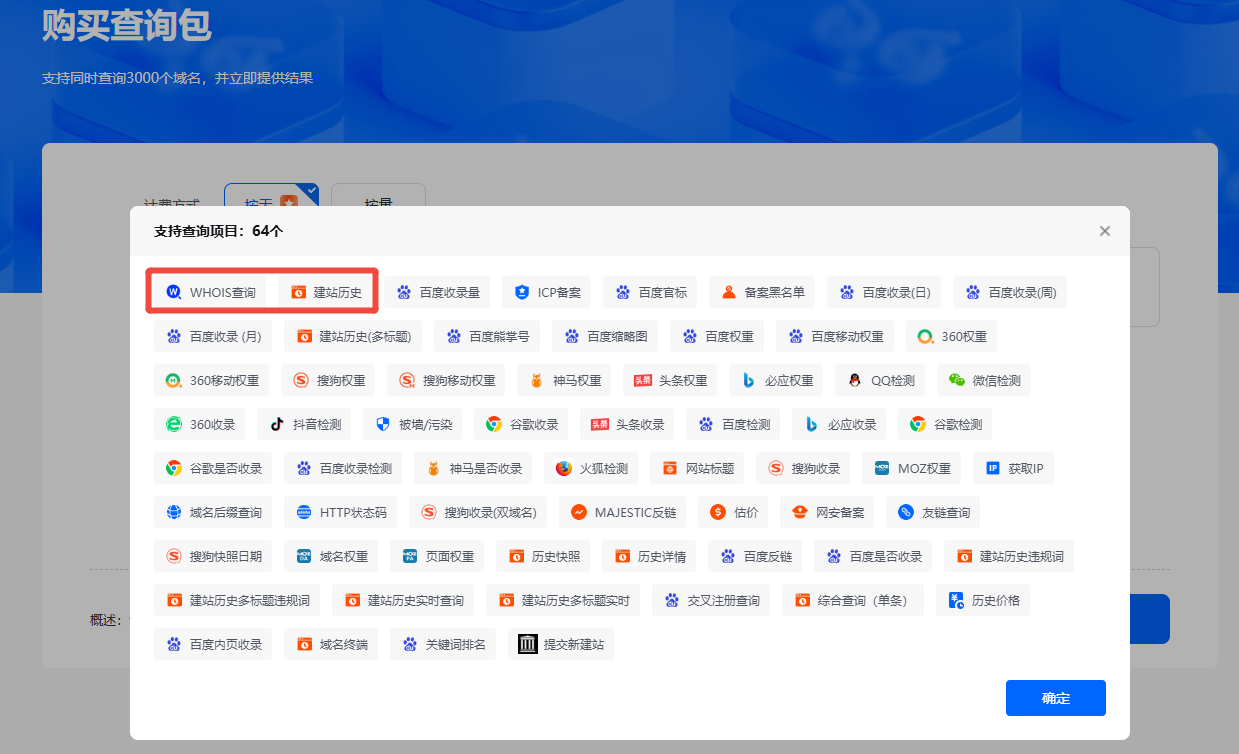This screenshot has width=1239, height=754.
Task: Select the HTTP状态码 icon
Action: coord(303,512)
